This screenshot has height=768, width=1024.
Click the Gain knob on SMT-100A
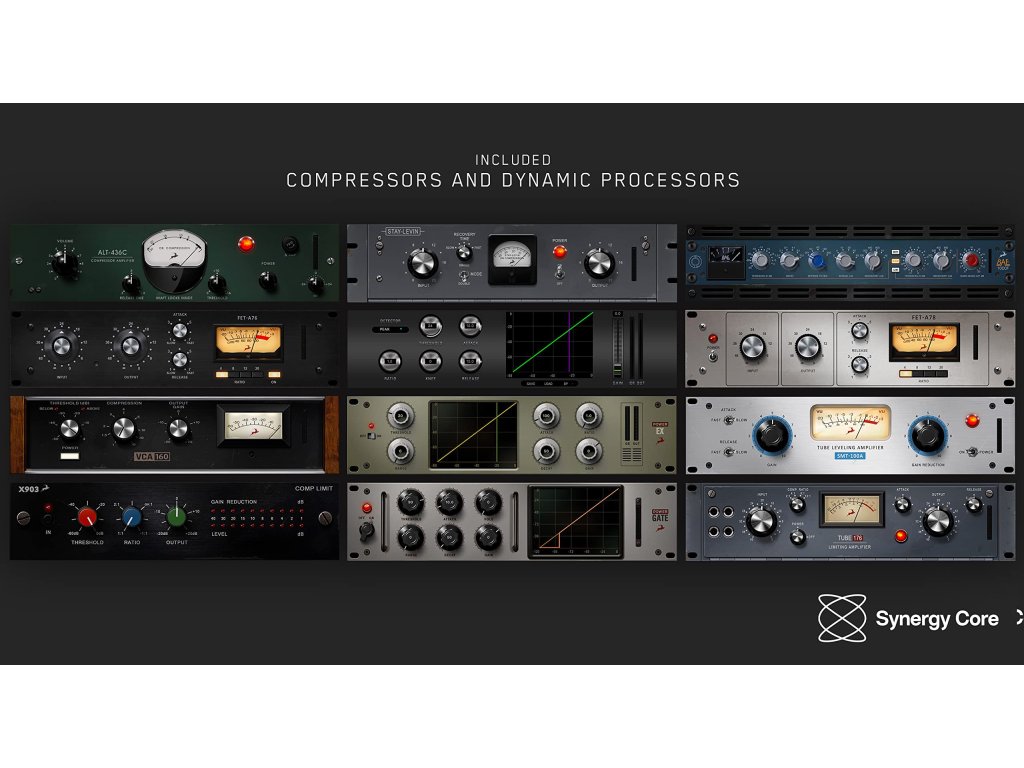pyautogui.click(x=771, y=435)
